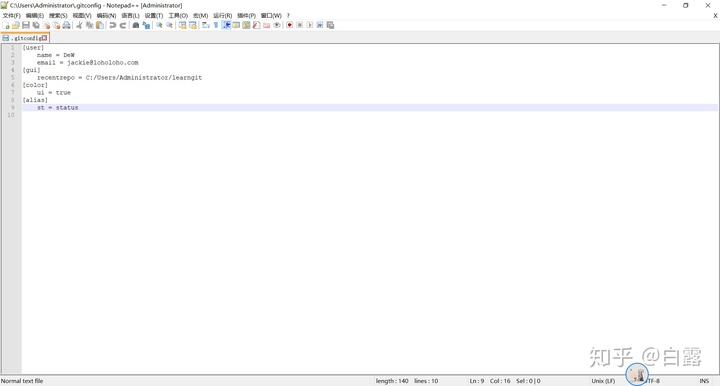
Task: Open the 视图(V) menu
Action: pos(82,16)
